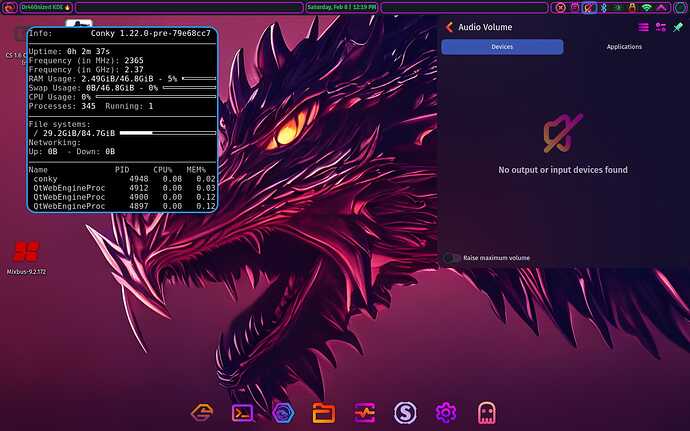This screenshot has height=431, width=690.
Task: Click the round button at panel's right end
Action: [x=680, y=7]
